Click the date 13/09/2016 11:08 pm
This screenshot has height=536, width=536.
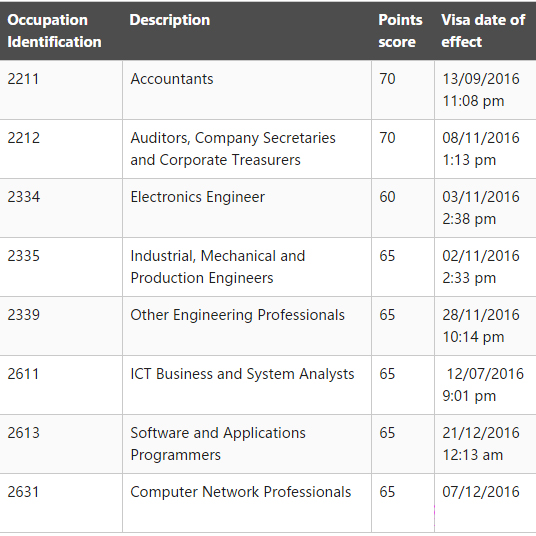point(481,90)
